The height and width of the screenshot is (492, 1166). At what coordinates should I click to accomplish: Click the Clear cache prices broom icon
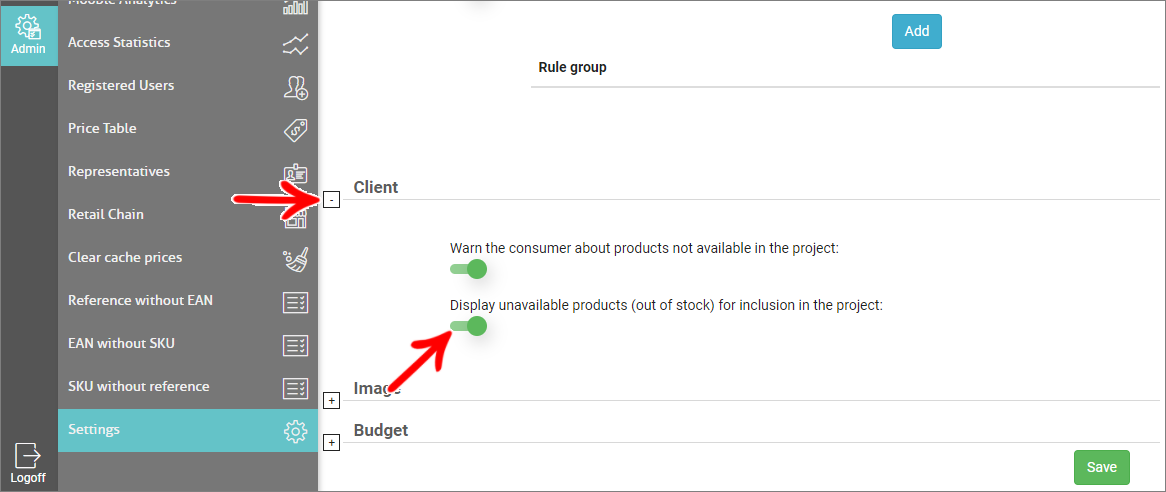[x=295, y=259]
